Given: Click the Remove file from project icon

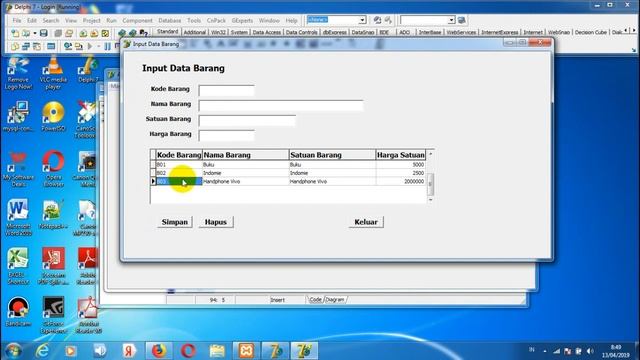Looking at the screenshot, I should 94,33.
